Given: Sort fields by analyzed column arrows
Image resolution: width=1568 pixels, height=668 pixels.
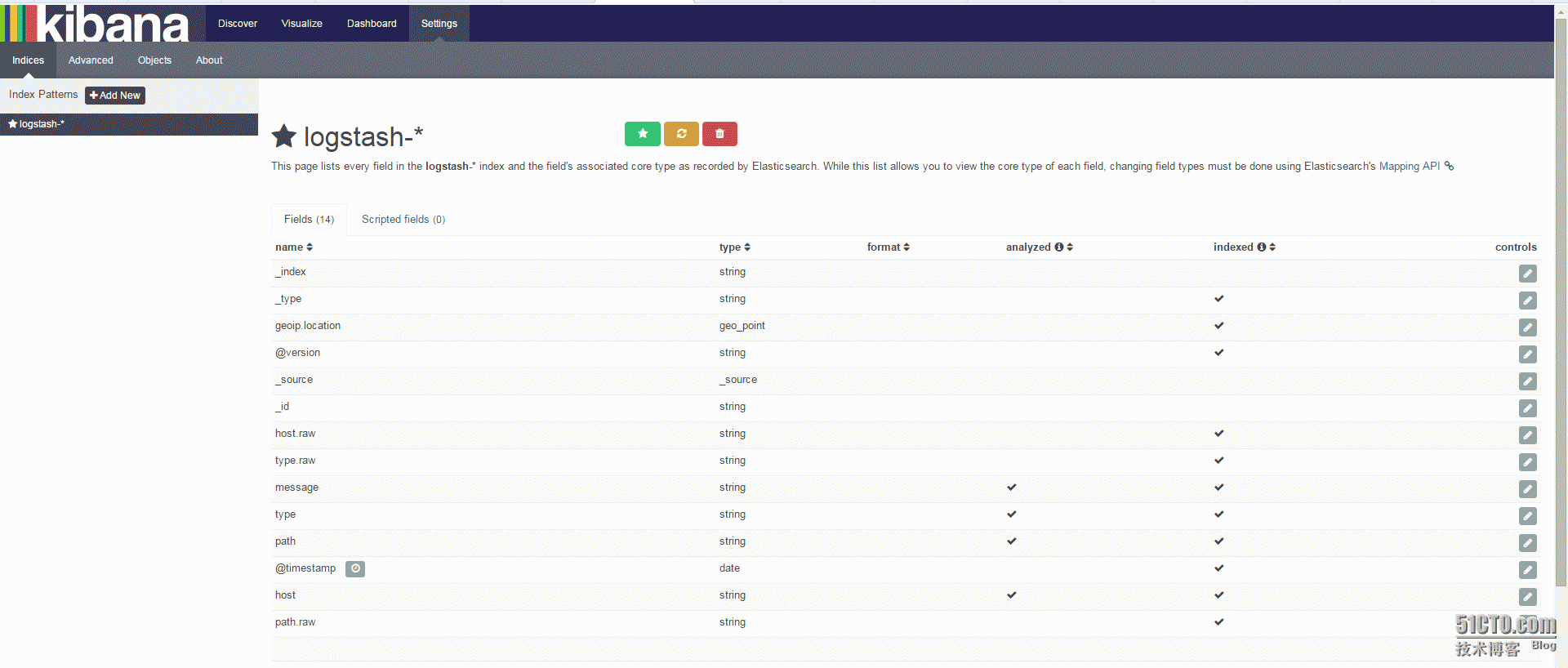Looking at the screenshot, I should 1070,247.
